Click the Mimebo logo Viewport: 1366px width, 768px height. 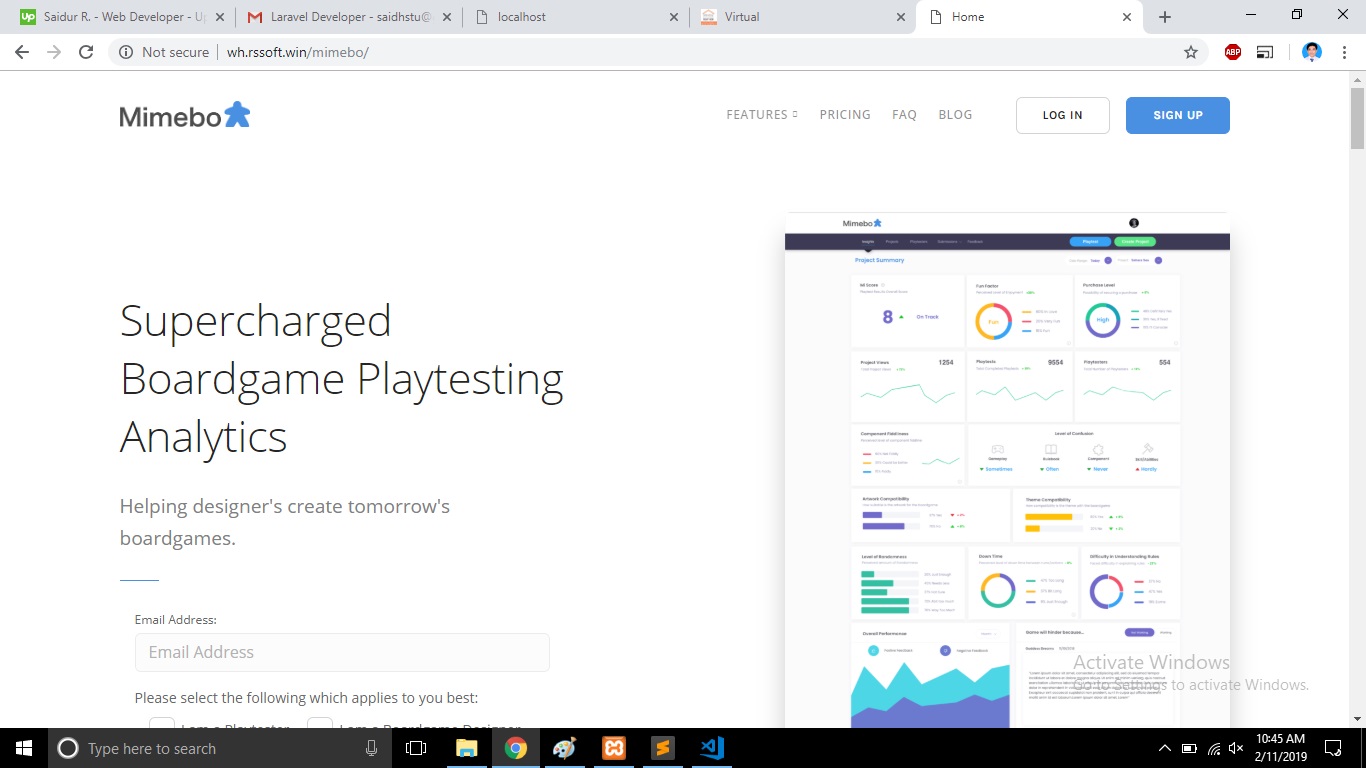pyautogui.click(x=185, y=115)
